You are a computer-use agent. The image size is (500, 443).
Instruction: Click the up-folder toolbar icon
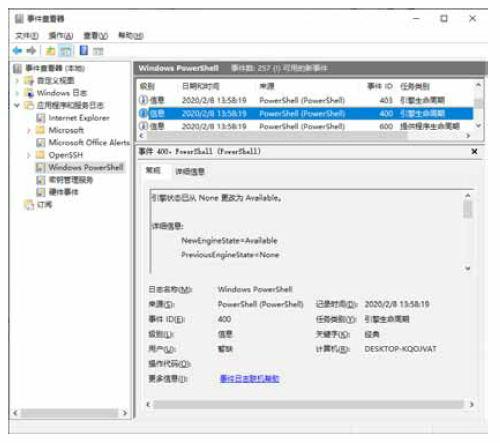(51, 51)
